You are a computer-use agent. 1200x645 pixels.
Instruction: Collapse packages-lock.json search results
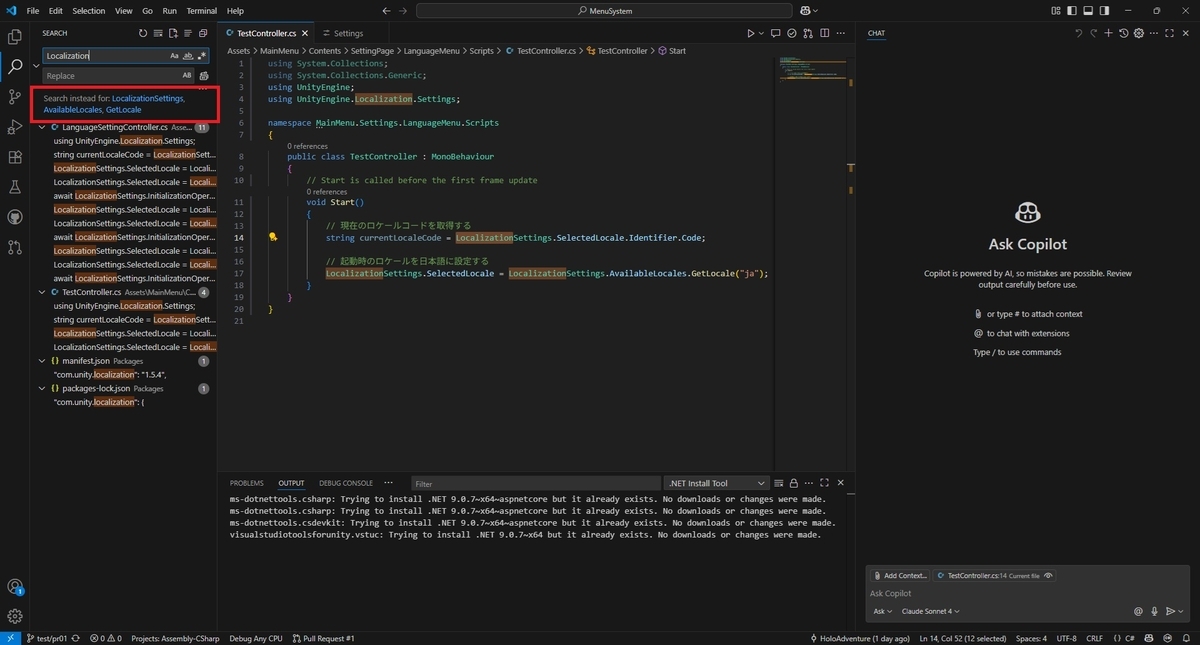click(43, 388)
